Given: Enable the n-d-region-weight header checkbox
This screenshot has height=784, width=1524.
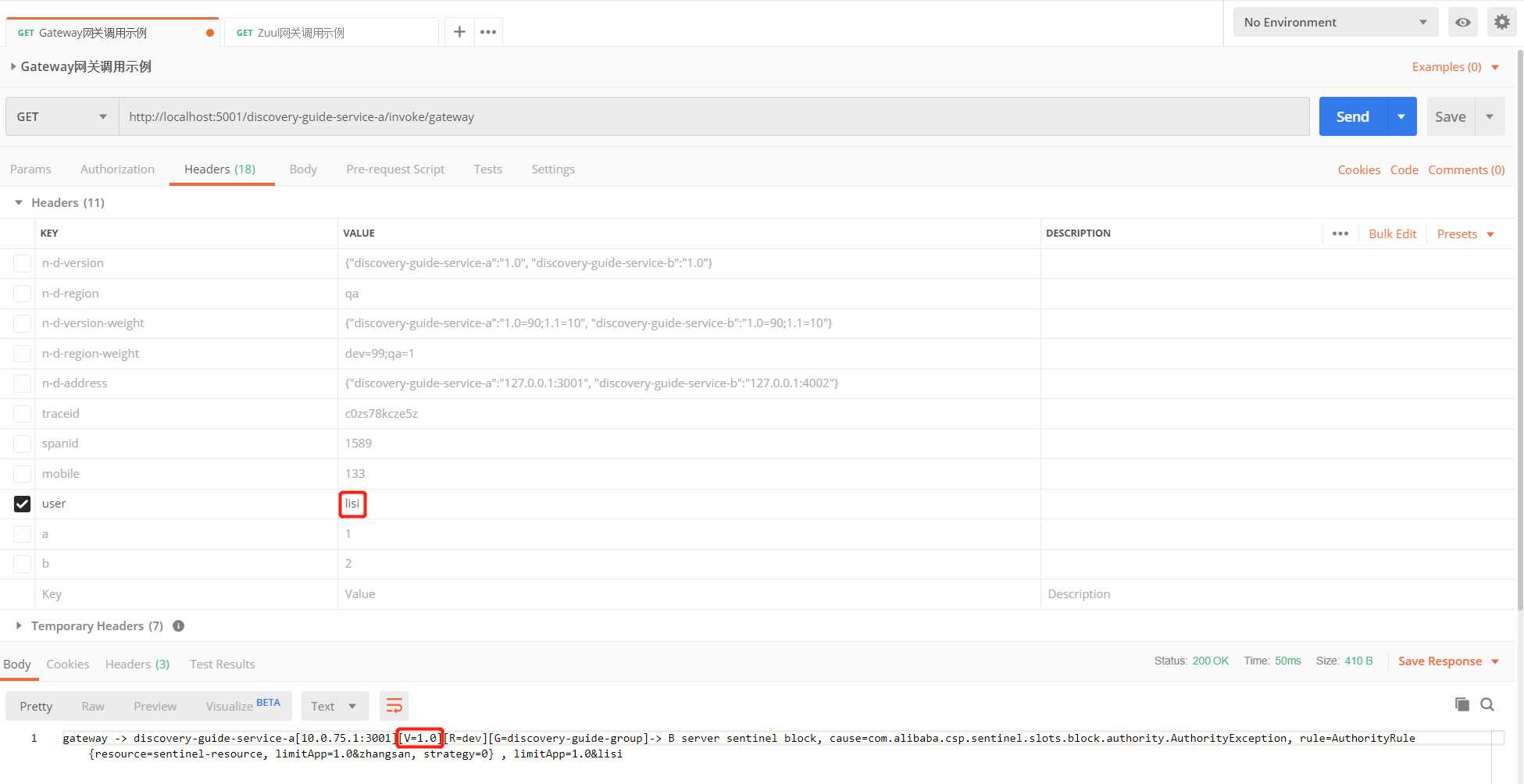Looking at the screenshot, I should click(22, 354).
